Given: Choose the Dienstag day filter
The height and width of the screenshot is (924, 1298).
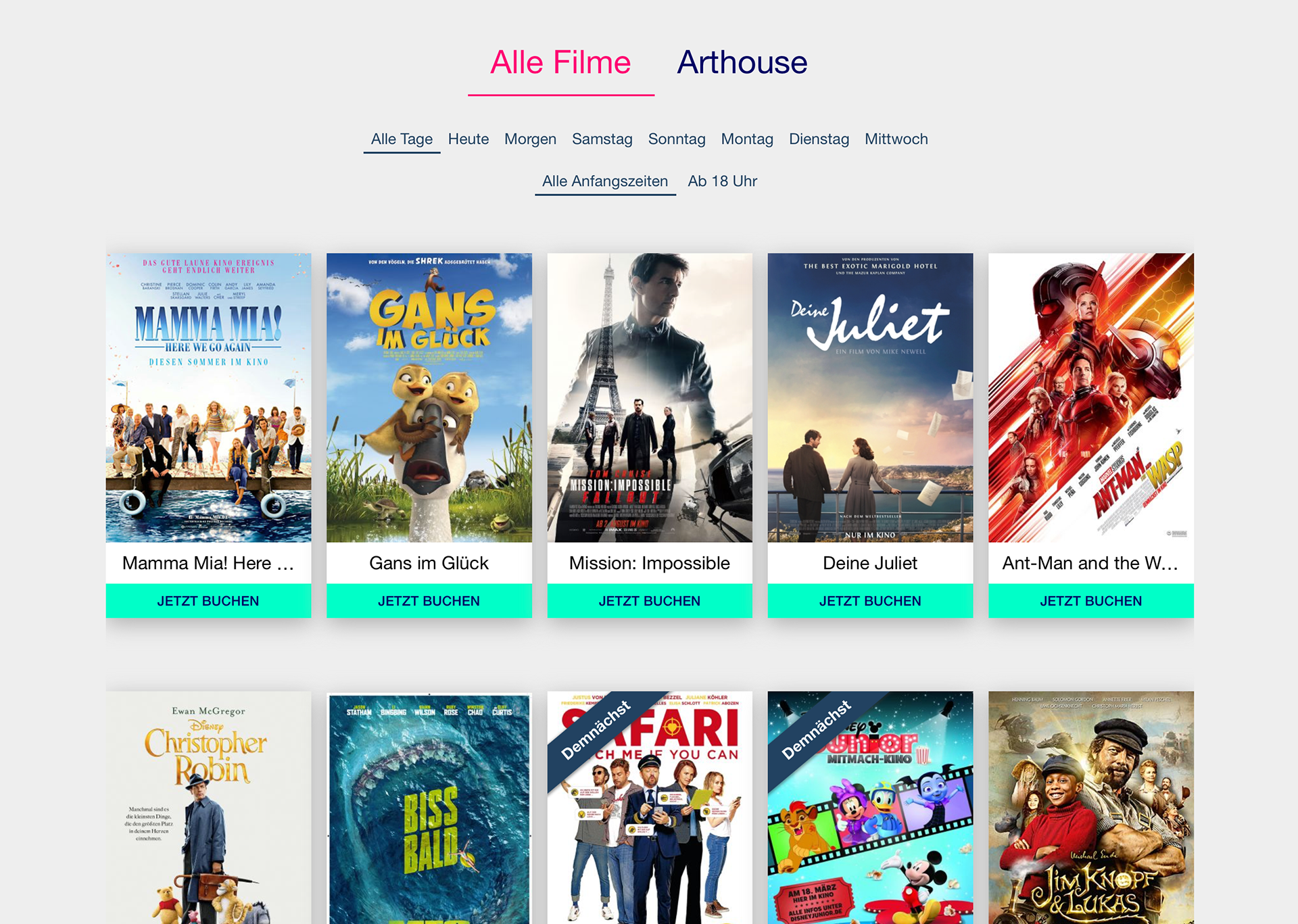Looking at the screenshot, I should tap(819, 139).
